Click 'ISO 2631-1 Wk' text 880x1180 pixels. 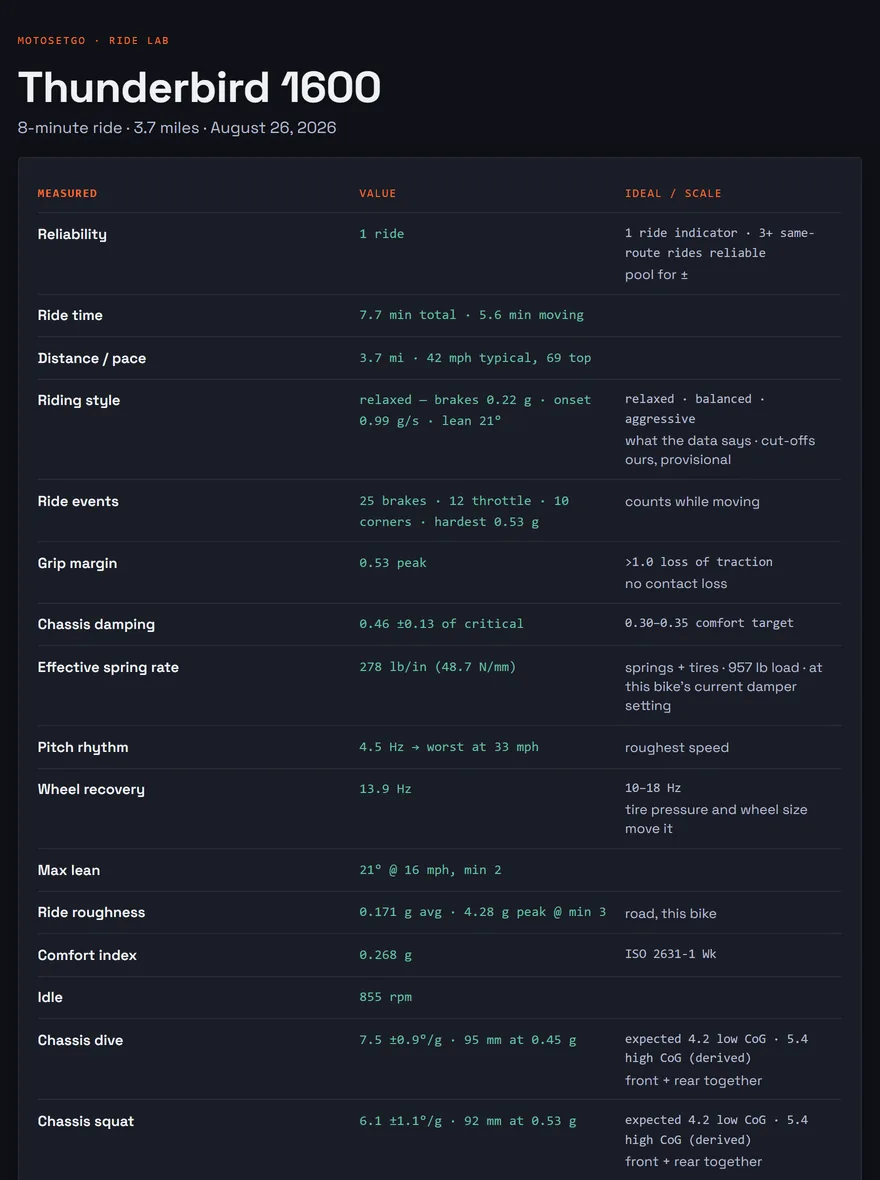(671, 954)
